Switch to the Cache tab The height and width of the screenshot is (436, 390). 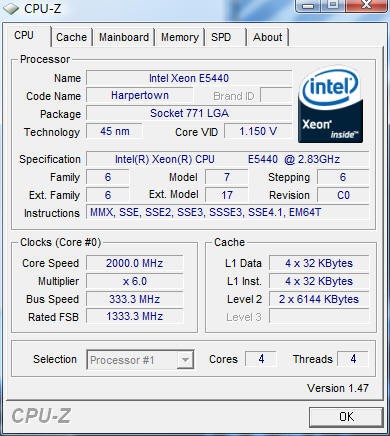[71, 37]
